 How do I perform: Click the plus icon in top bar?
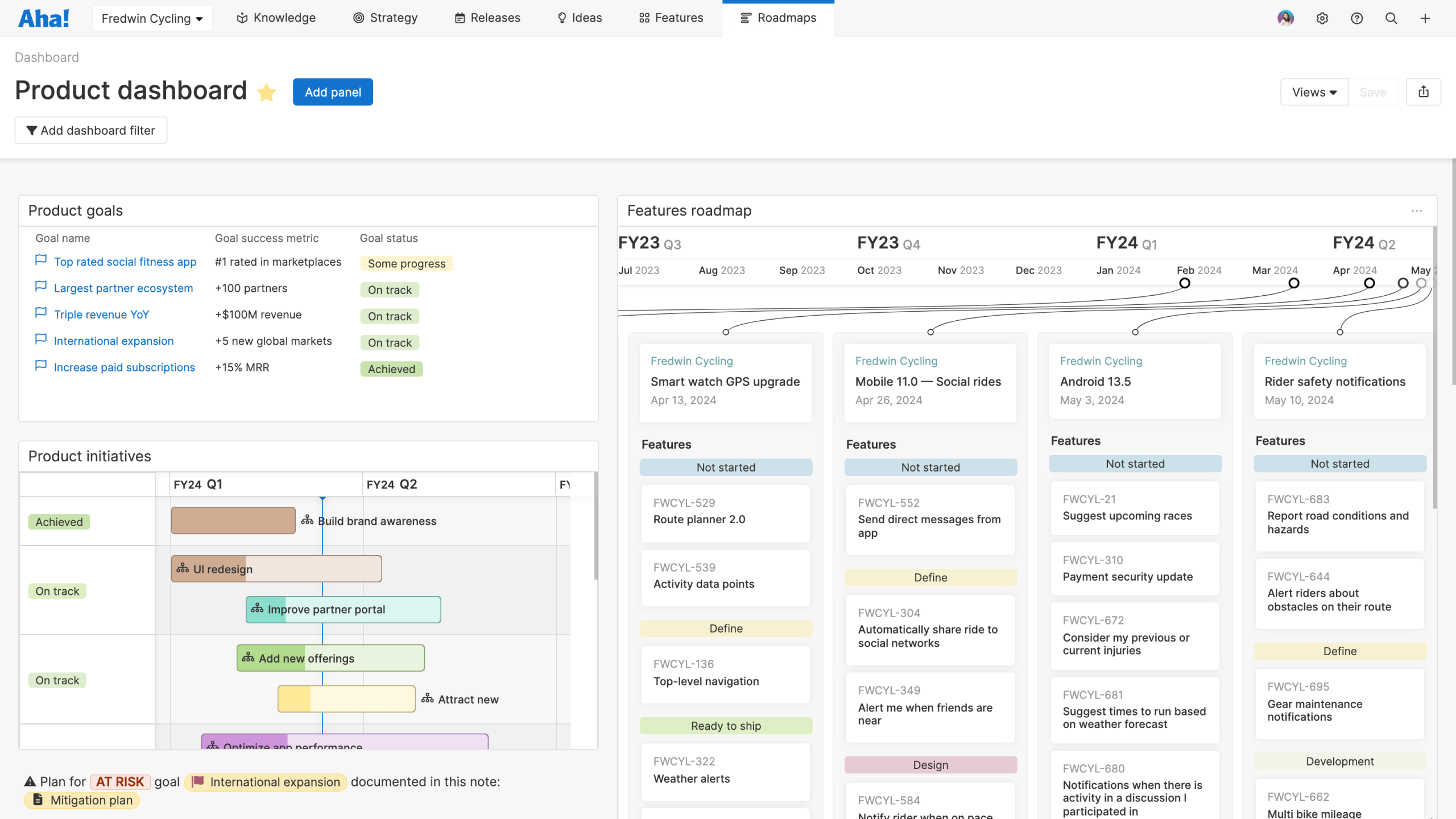coord(1425,18)
